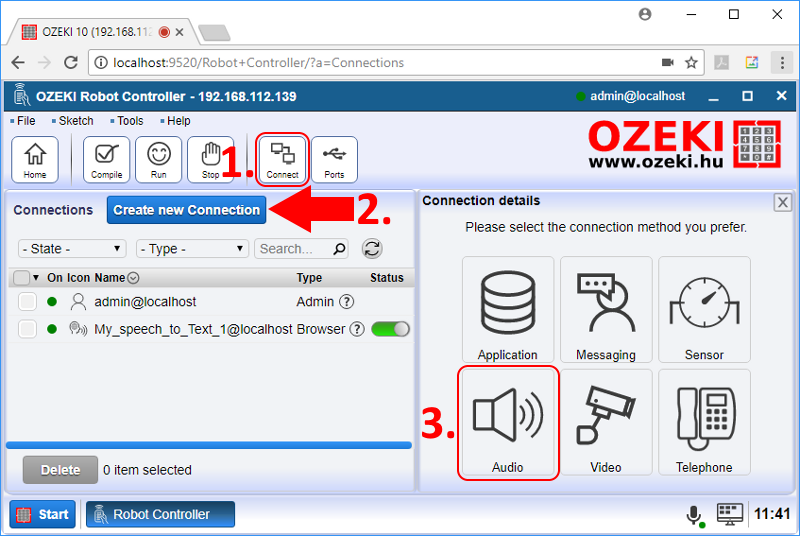Click the Type column header
The height and width of the screenshot is (536, 800).
(x=309, y=278)
